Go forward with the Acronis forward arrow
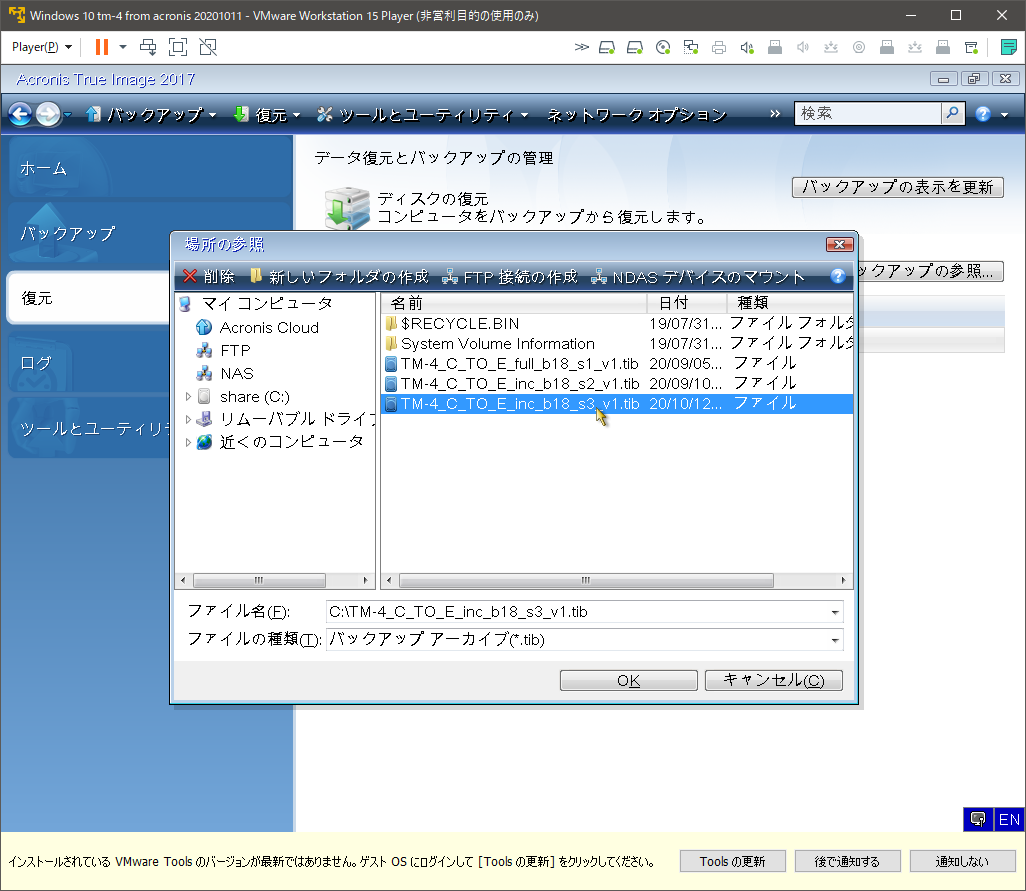Viewport: 1026px width, 891px height. point(48,114)
